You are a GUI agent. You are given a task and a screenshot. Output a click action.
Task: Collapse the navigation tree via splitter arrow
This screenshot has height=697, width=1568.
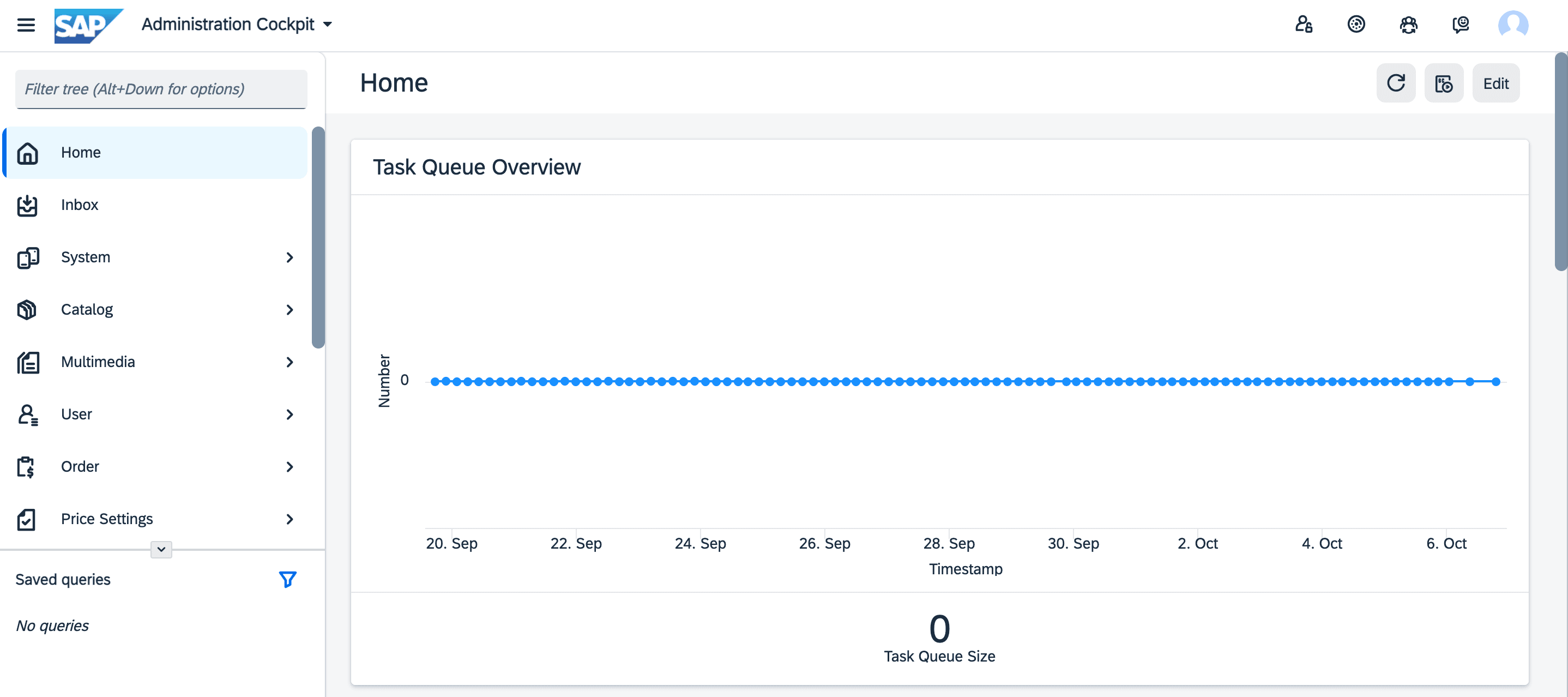[161, 549]
